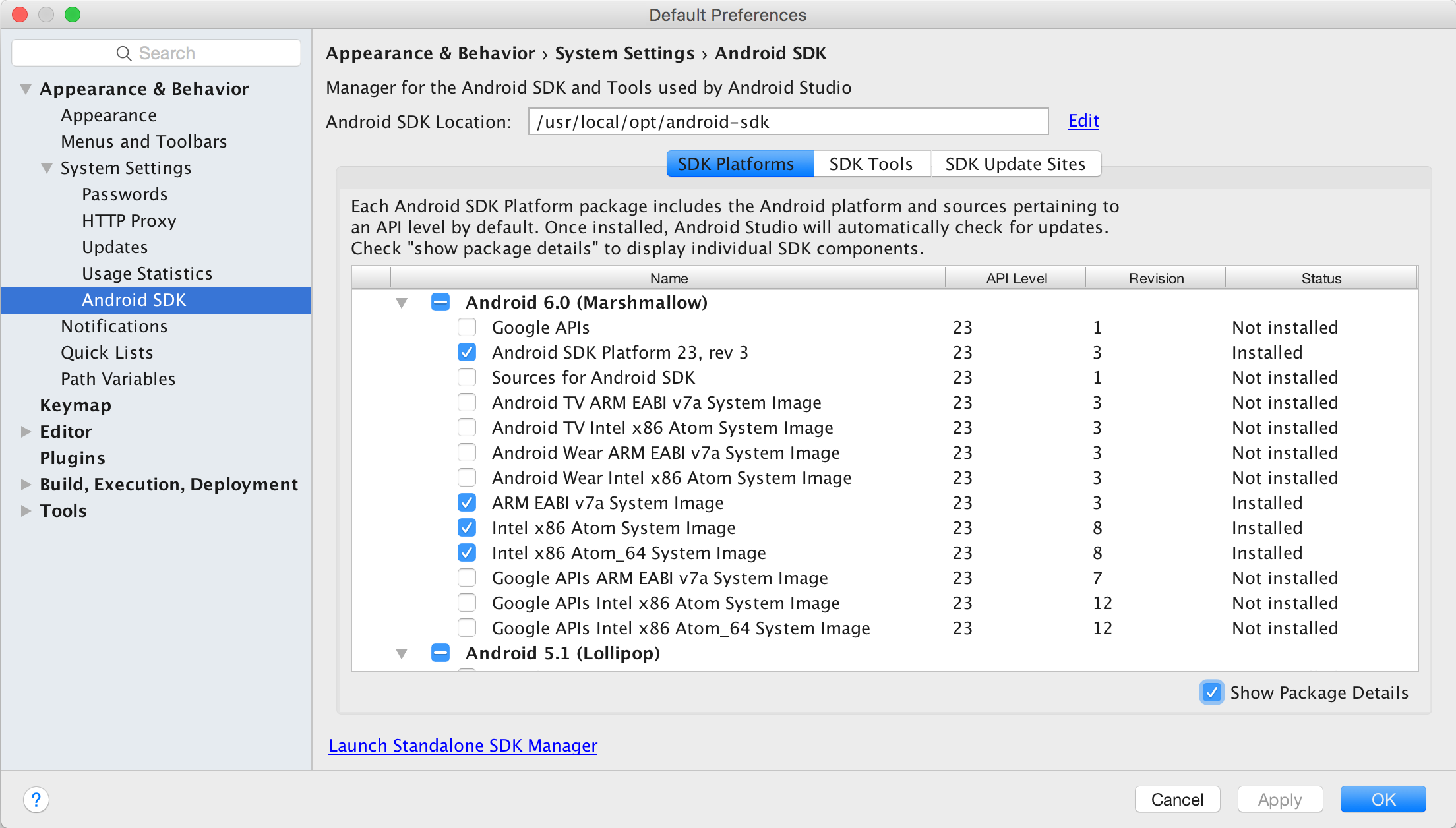Viewport: 1456px width, 828px height.
Task: Check the Google APIs package checkbox
Action: [x=467, y=328]
